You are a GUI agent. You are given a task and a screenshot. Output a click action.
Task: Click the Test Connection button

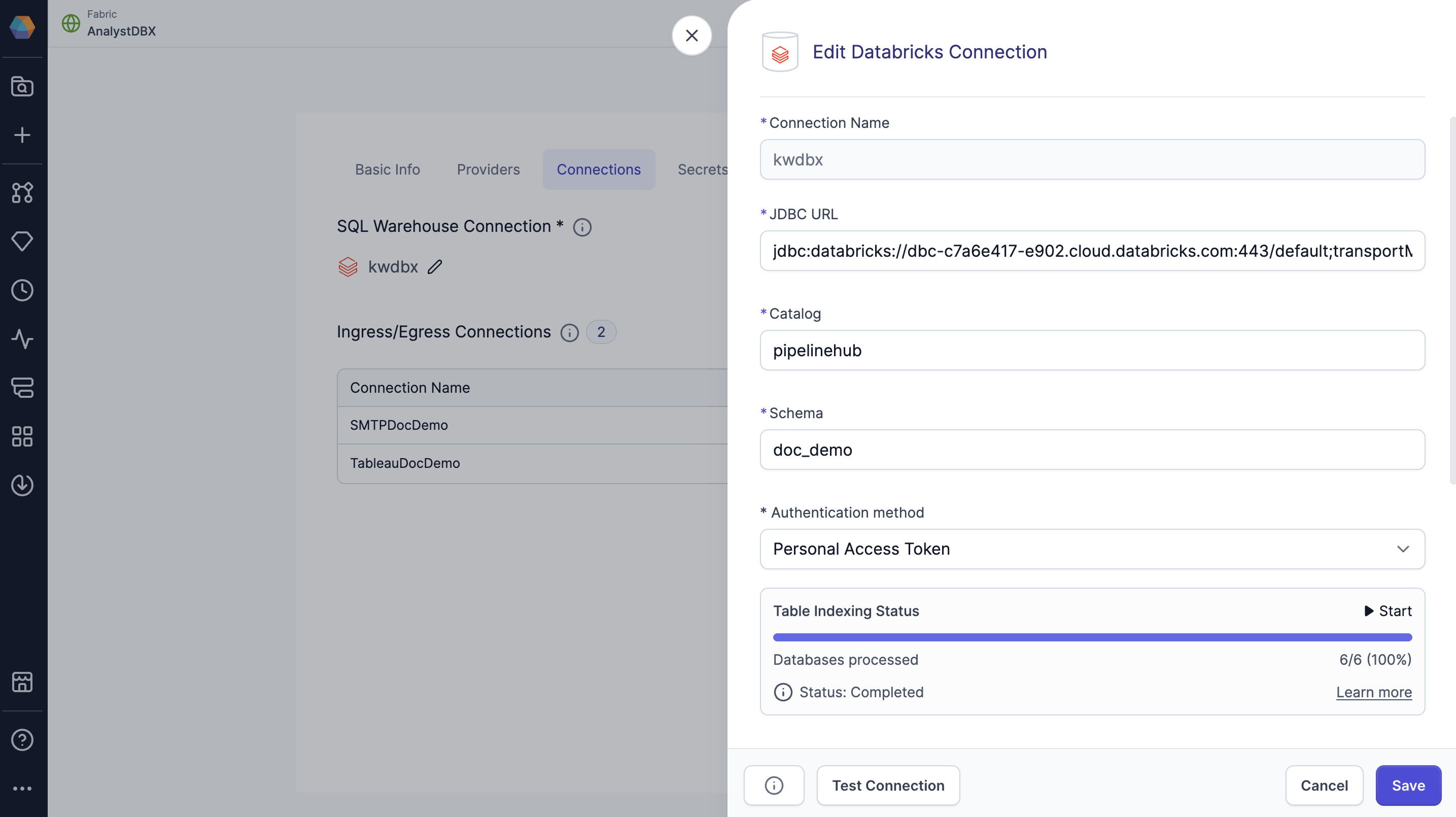pos(888,786)
